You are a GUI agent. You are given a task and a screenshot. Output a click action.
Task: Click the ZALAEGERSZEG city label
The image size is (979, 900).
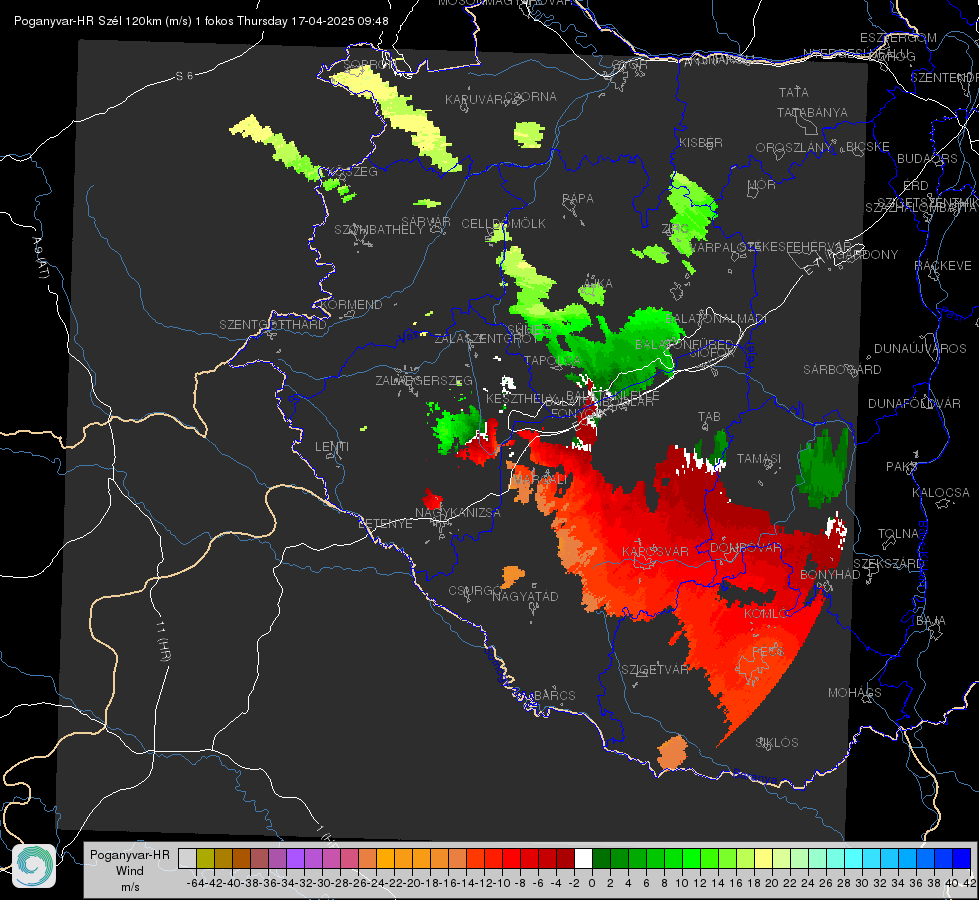coord(424,380)
